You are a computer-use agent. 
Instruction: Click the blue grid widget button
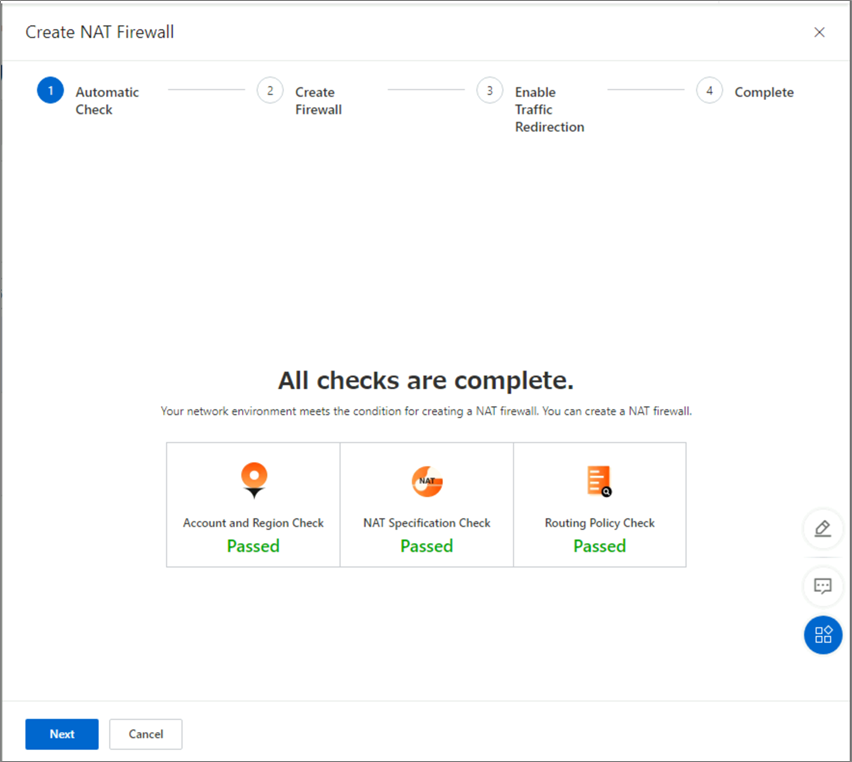click(823, 635)
